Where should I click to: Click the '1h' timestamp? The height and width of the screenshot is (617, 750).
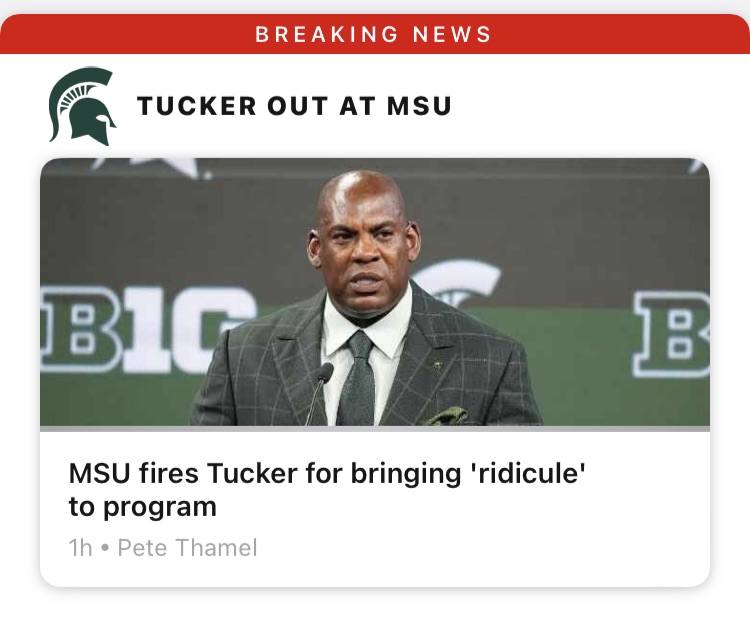(80, 548)
